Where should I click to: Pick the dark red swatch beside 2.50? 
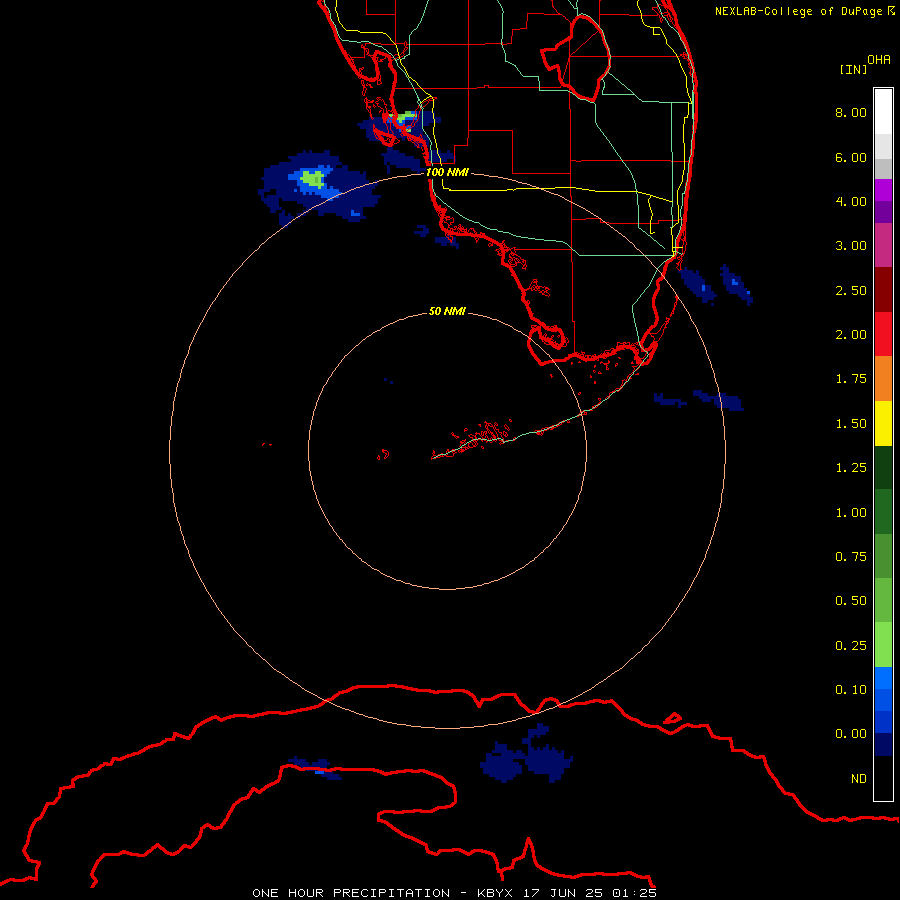(x=883, y=290)
